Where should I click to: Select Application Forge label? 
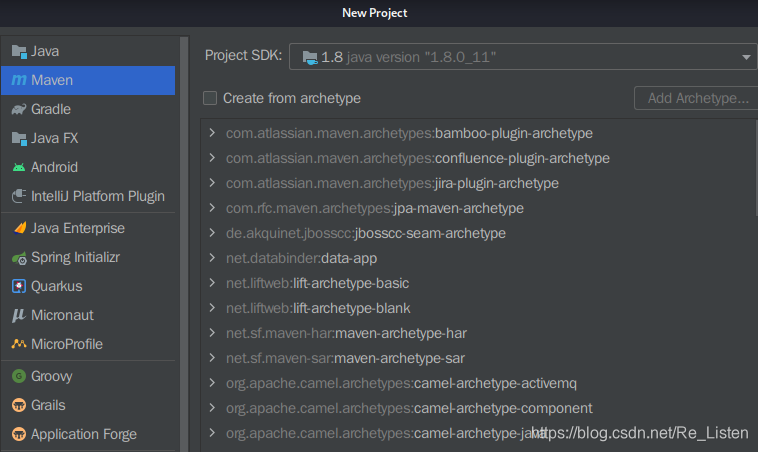point(84,434)
